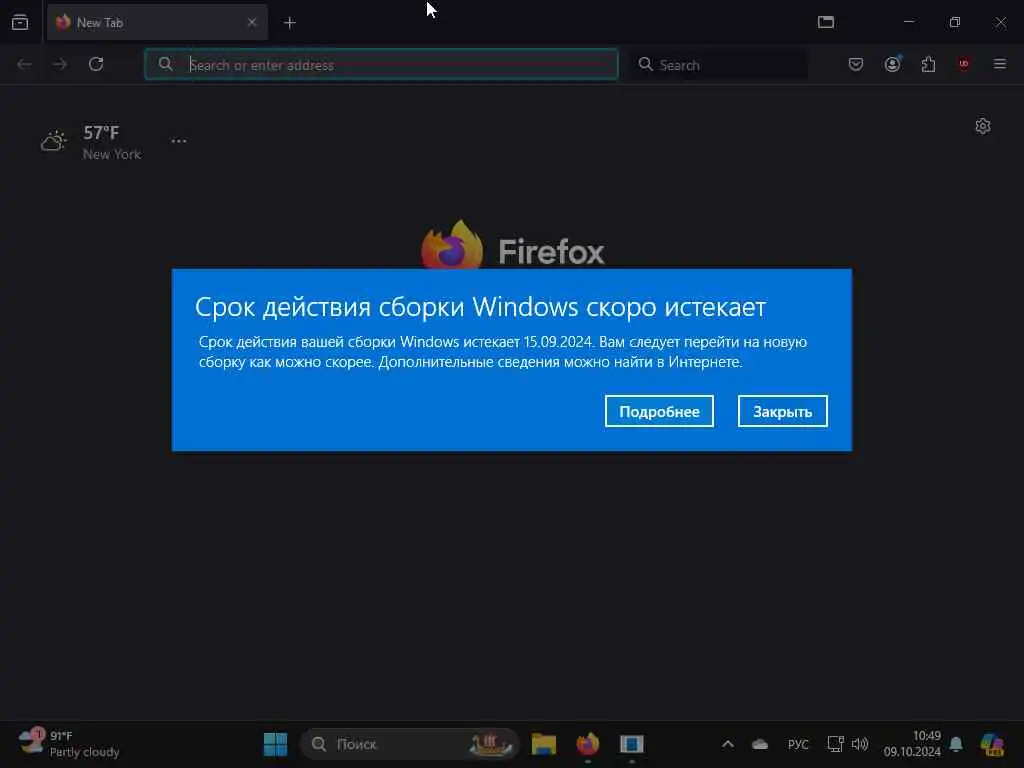Close the New Tab tab
This screenshot has width=1024, height=768.
pos(251,22)
